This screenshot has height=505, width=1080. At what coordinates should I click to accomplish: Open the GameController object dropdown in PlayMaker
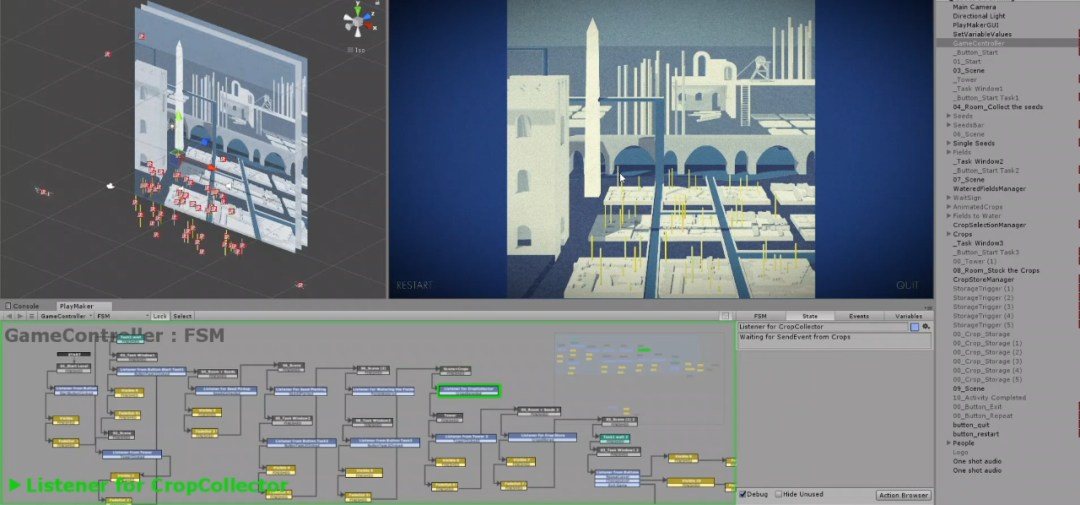[x=65, y=316]
